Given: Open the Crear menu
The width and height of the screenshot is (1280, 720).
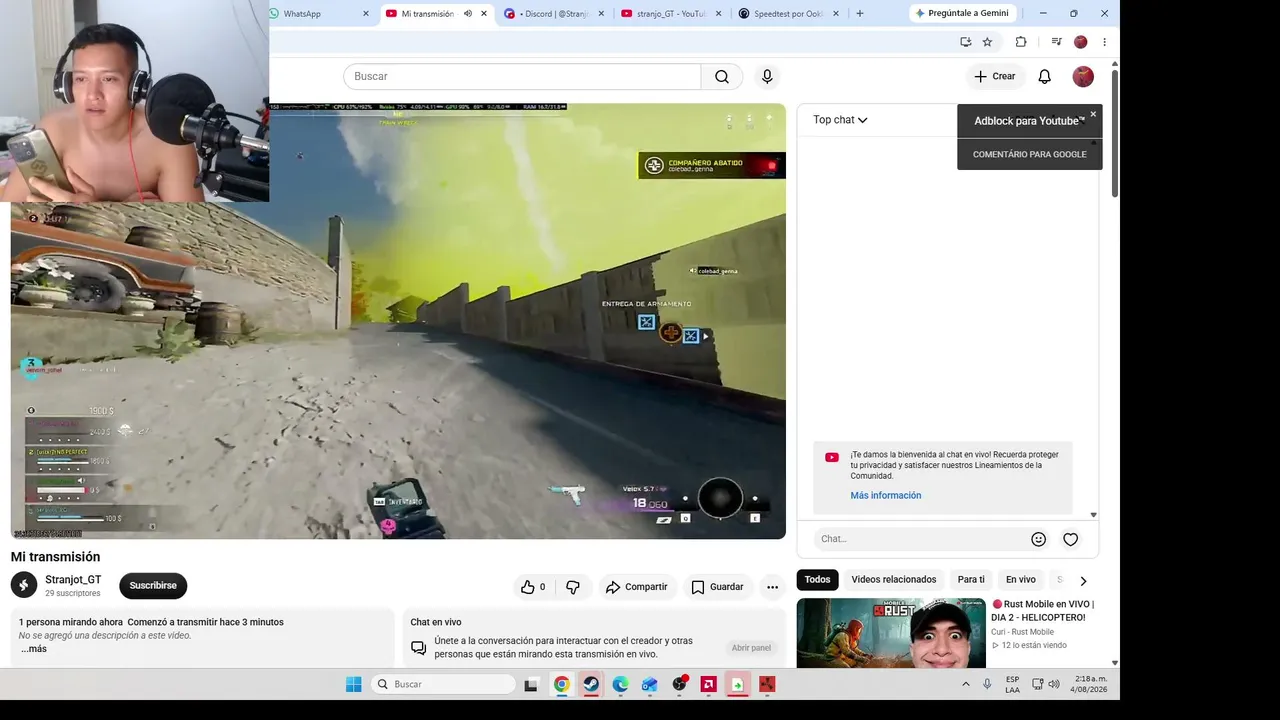Looking at the screenshot, I should click(x=994, y=76).
